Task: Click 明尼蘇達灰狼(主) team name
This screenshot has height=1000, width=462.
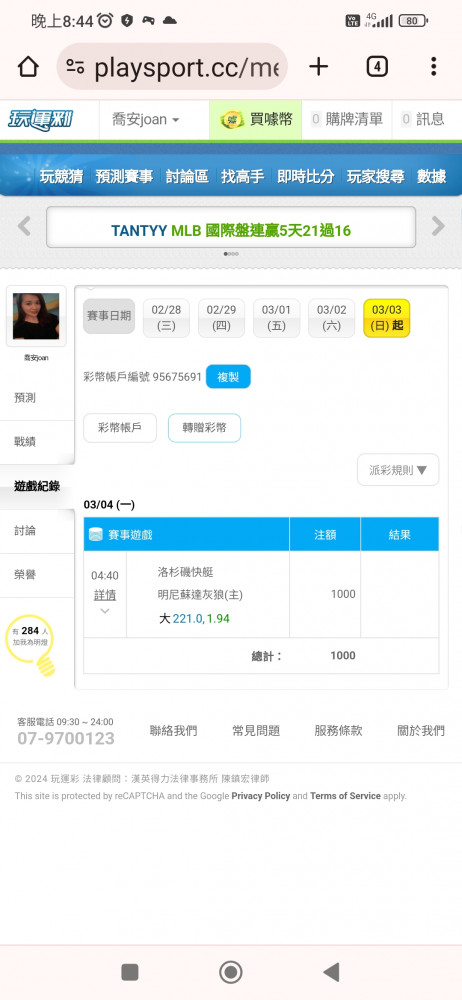Action: click(x=200, y=594)
